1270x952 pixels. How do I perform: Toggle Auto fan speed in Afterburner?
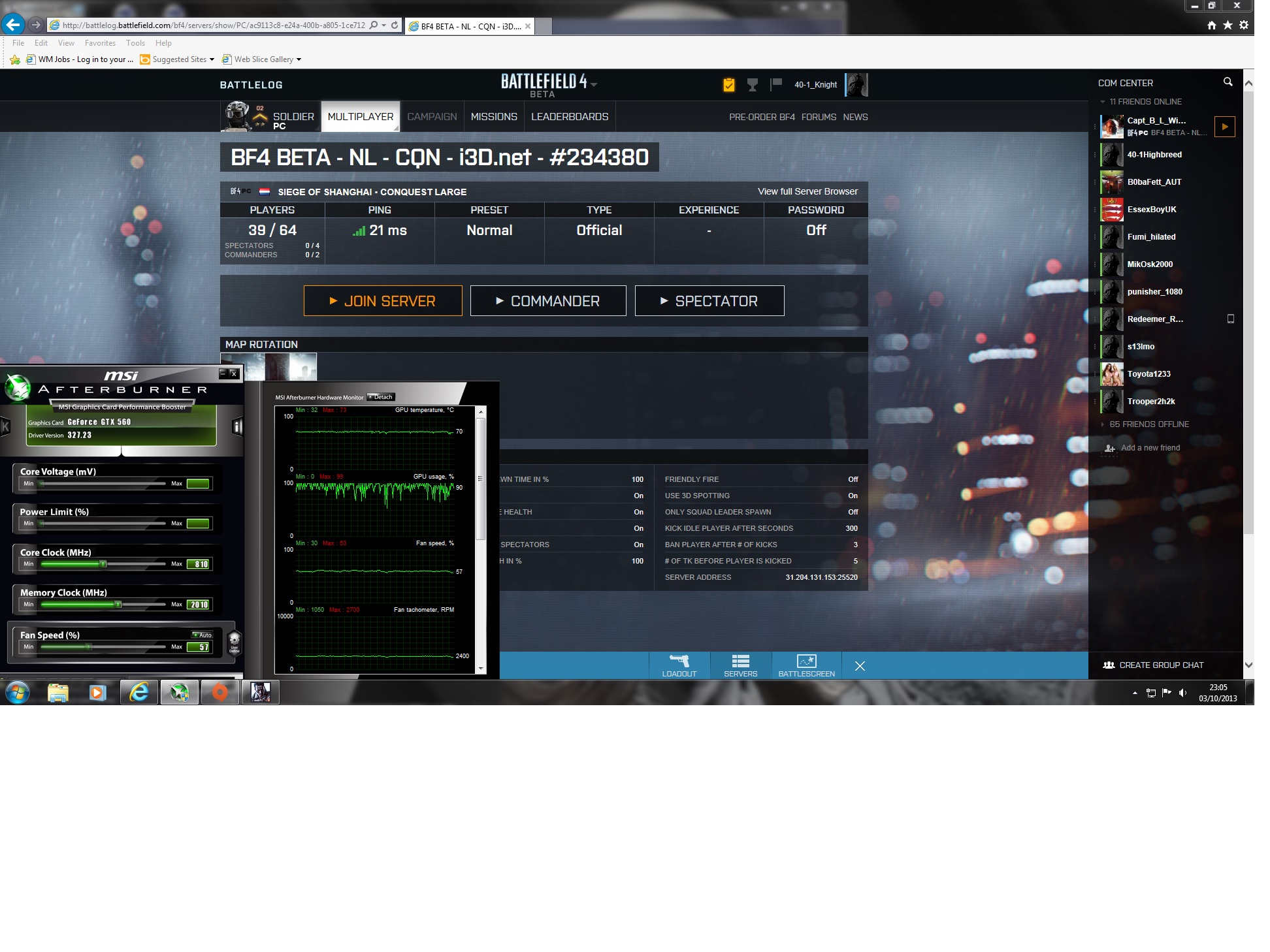pos(202,635)
